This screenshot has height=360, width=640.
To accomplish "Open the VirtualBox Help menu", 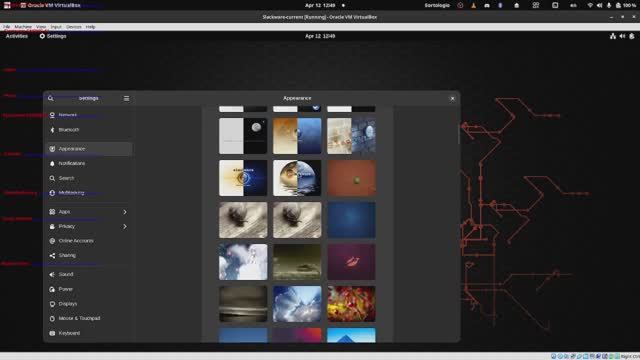I will (90, 27).
